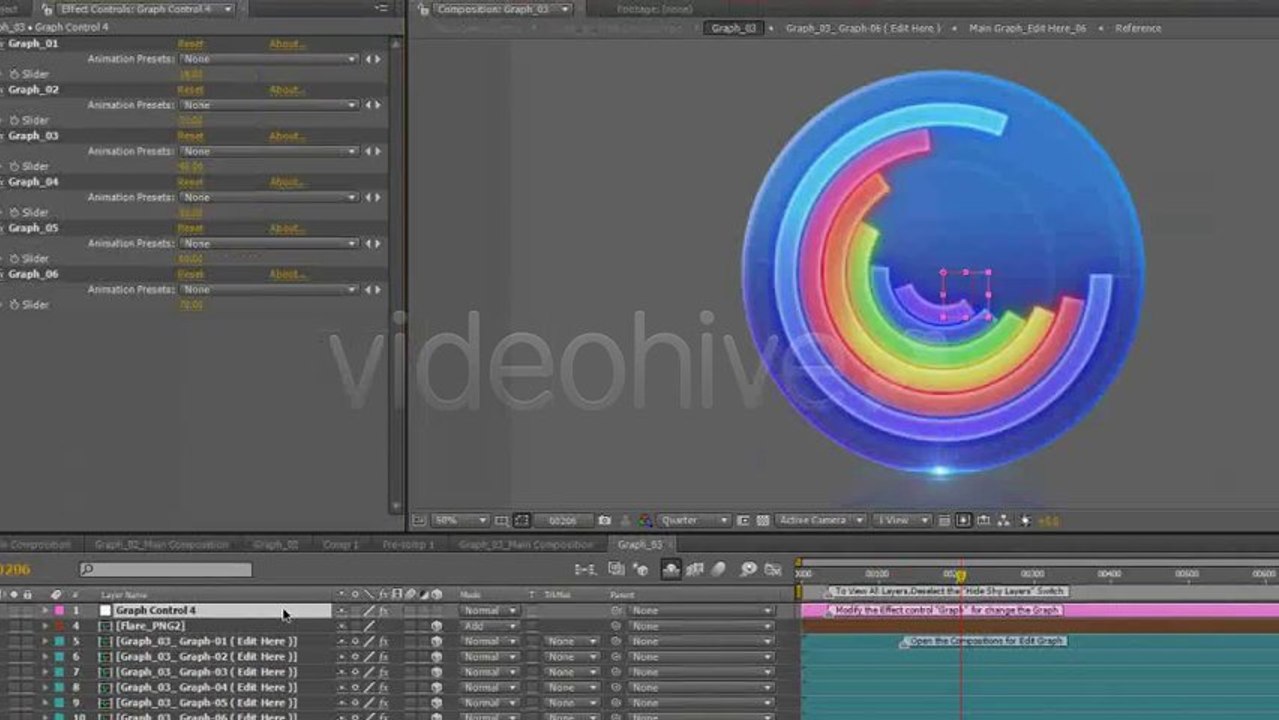Toggle the Hide Shy Layers switch
Screen dimensions: 1279x720
coord(671,569)
